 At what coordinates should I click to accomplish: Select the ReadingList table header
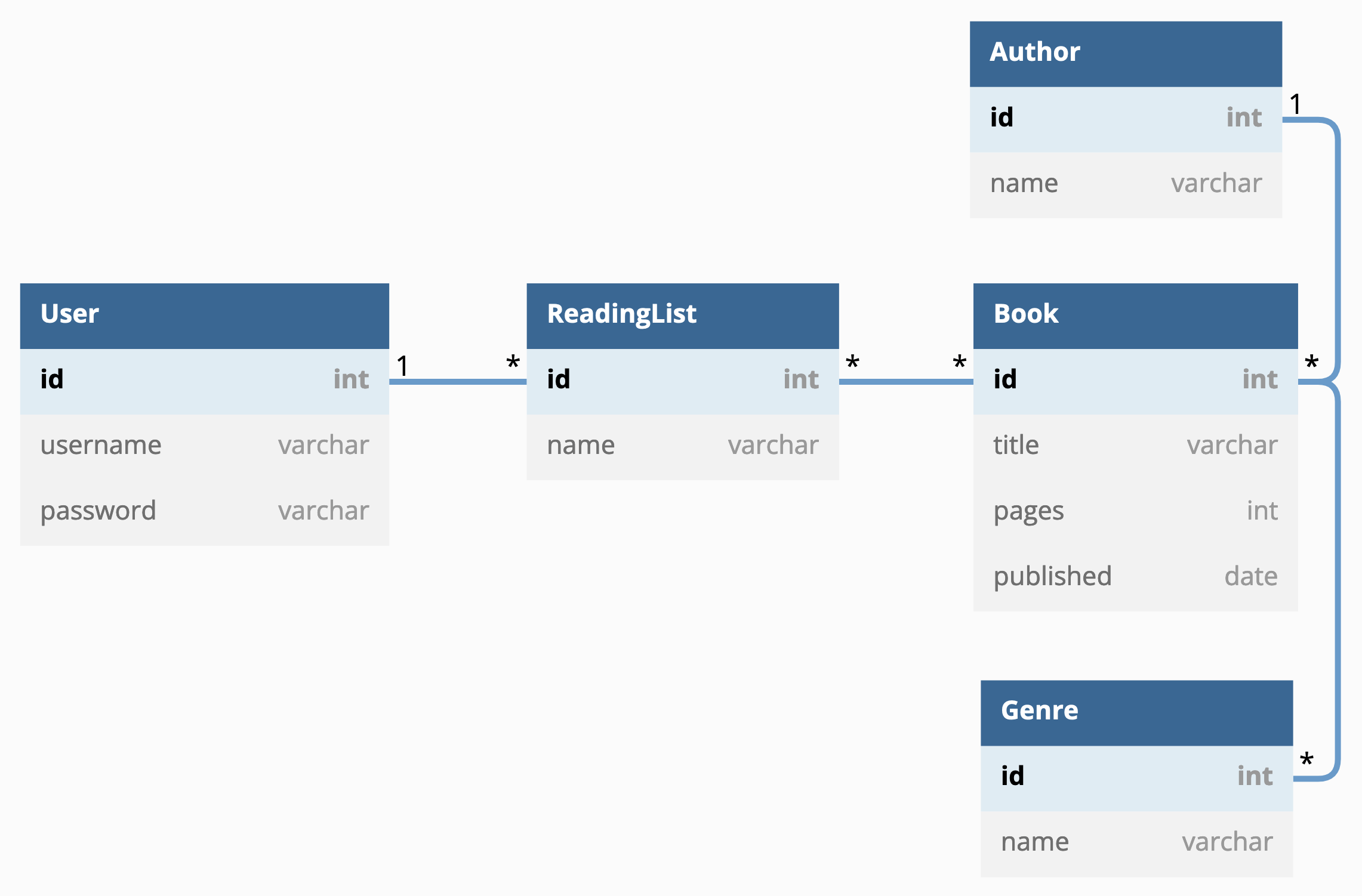point(682,315)
